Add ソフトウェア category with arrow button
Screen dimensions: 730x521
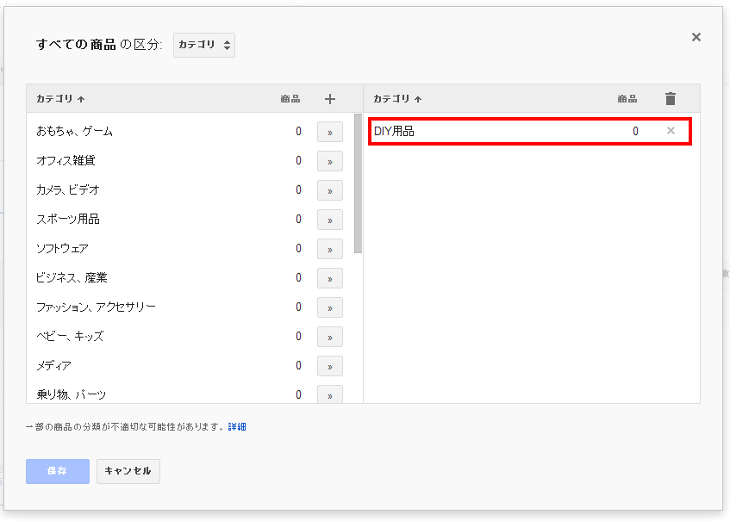coord(329,249)
